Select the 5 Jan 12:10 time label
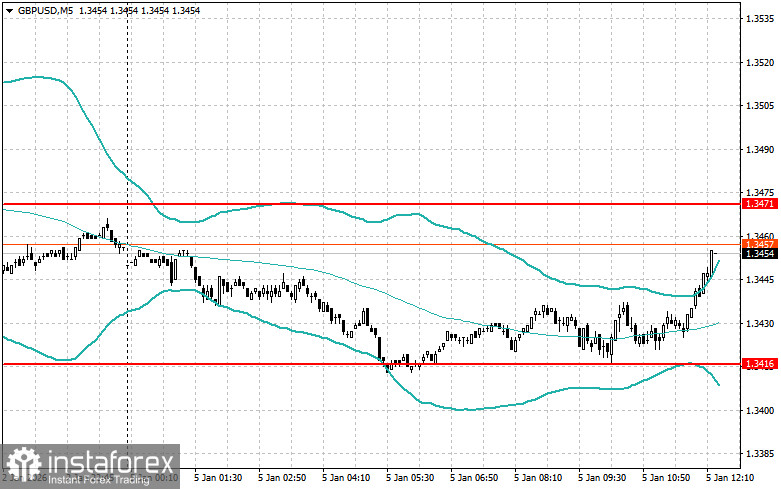Image resolution: width=781 pixels, height=489 pixels. point(730,478)
